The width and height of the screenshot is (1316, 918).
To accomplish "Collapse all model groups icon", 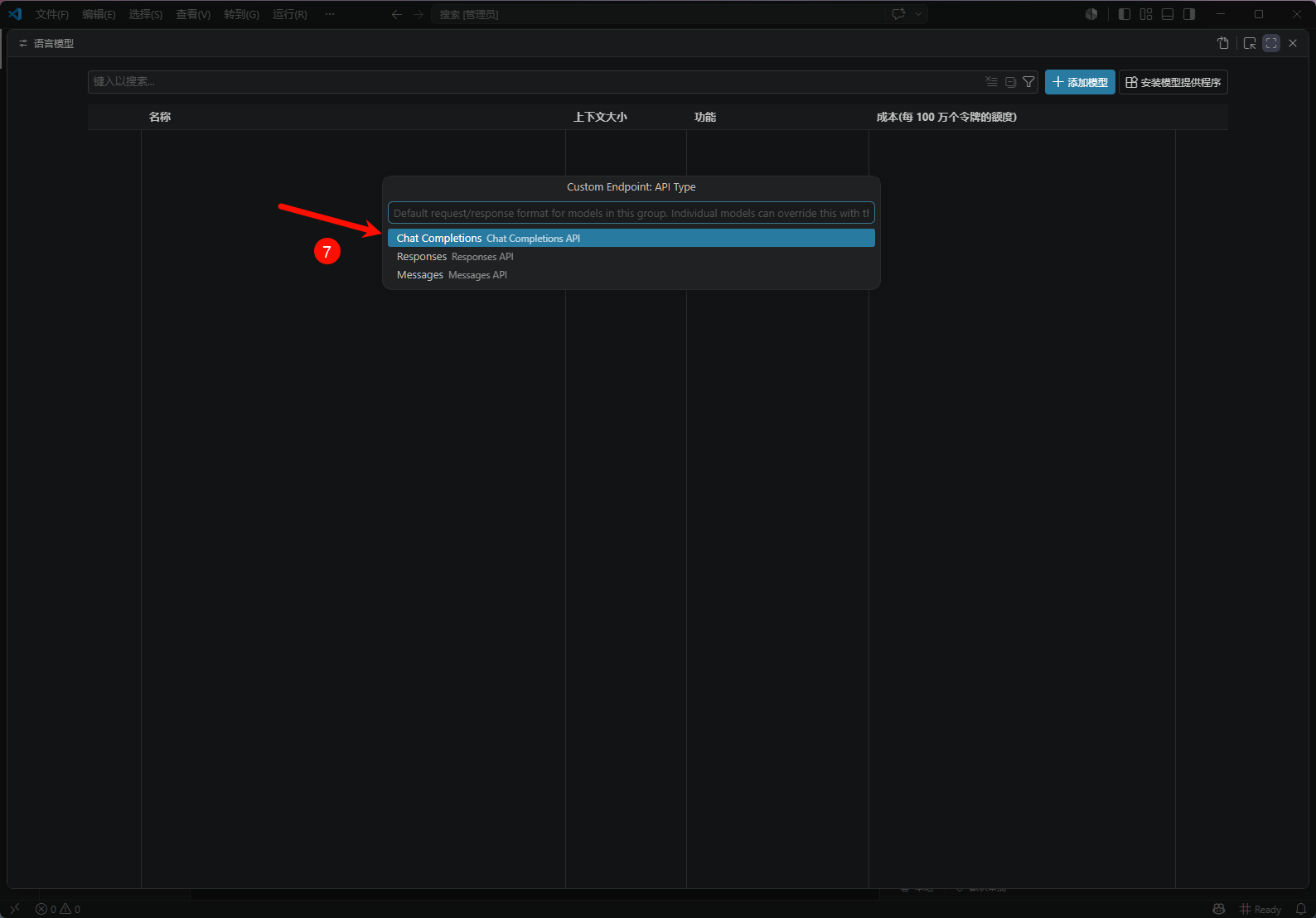I will tap(1010, 81).
